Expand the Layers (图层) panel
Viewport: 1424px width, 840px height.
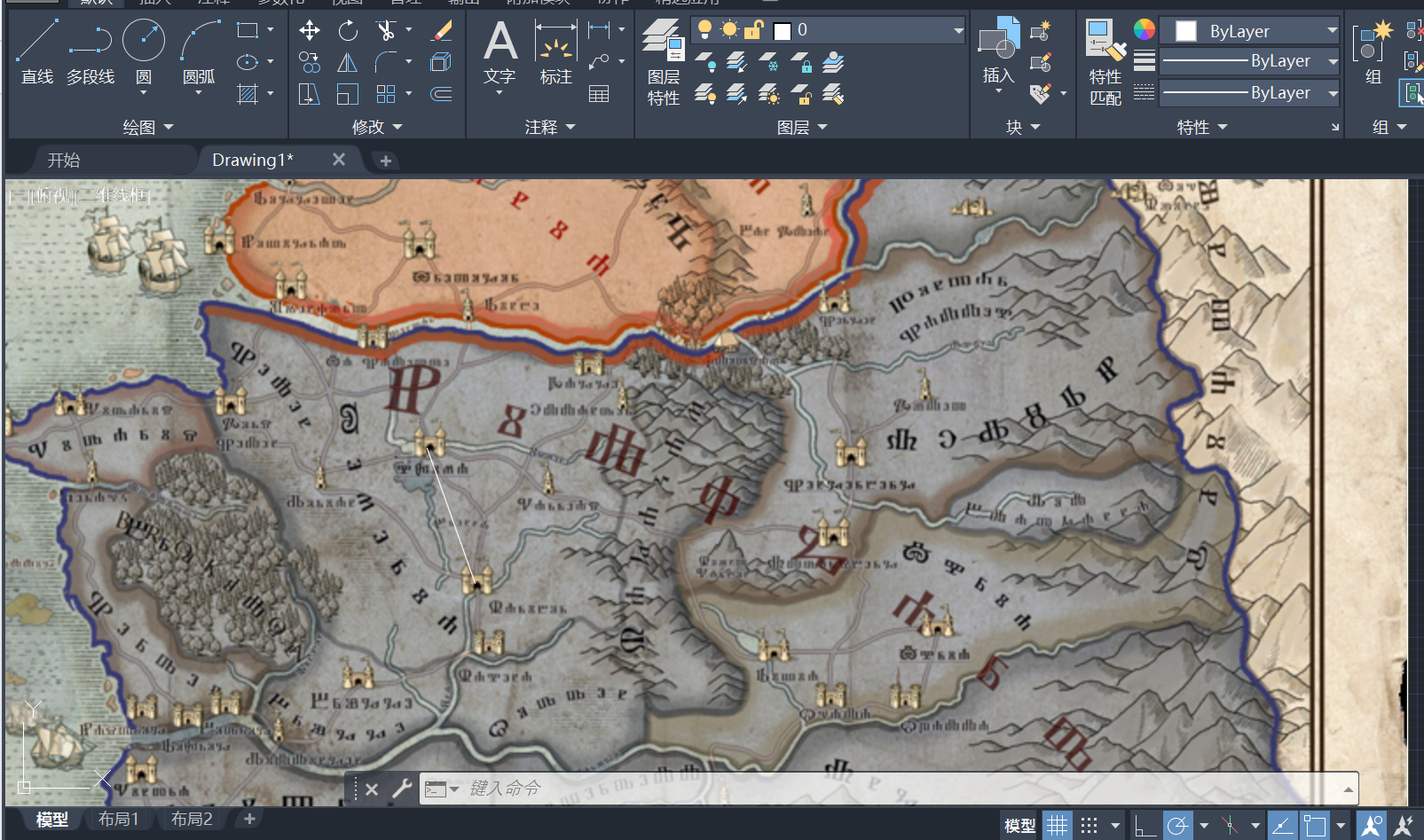(x=802, y=127)
